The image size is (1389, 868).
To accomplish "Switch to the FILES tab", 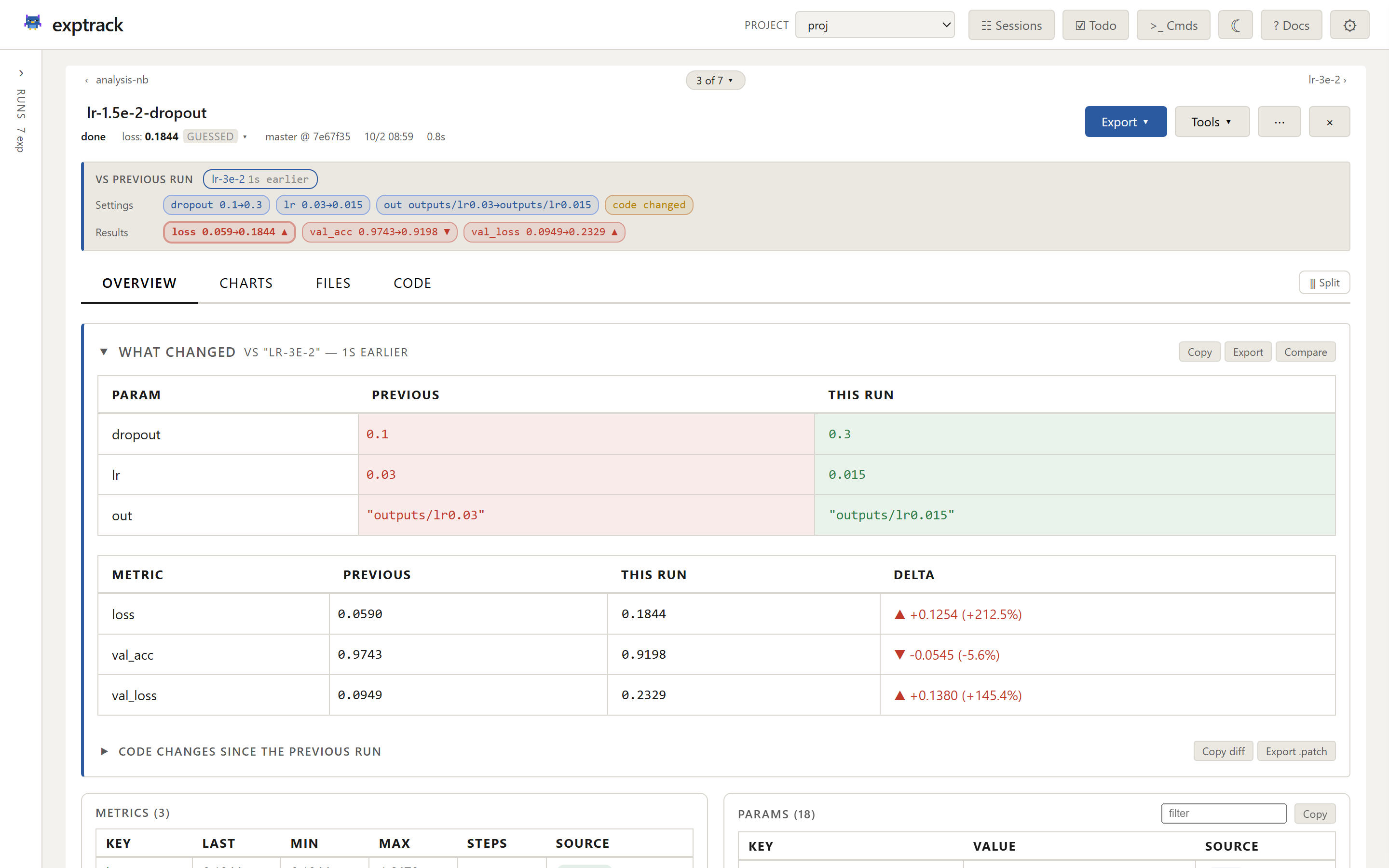I will (333, 283).
